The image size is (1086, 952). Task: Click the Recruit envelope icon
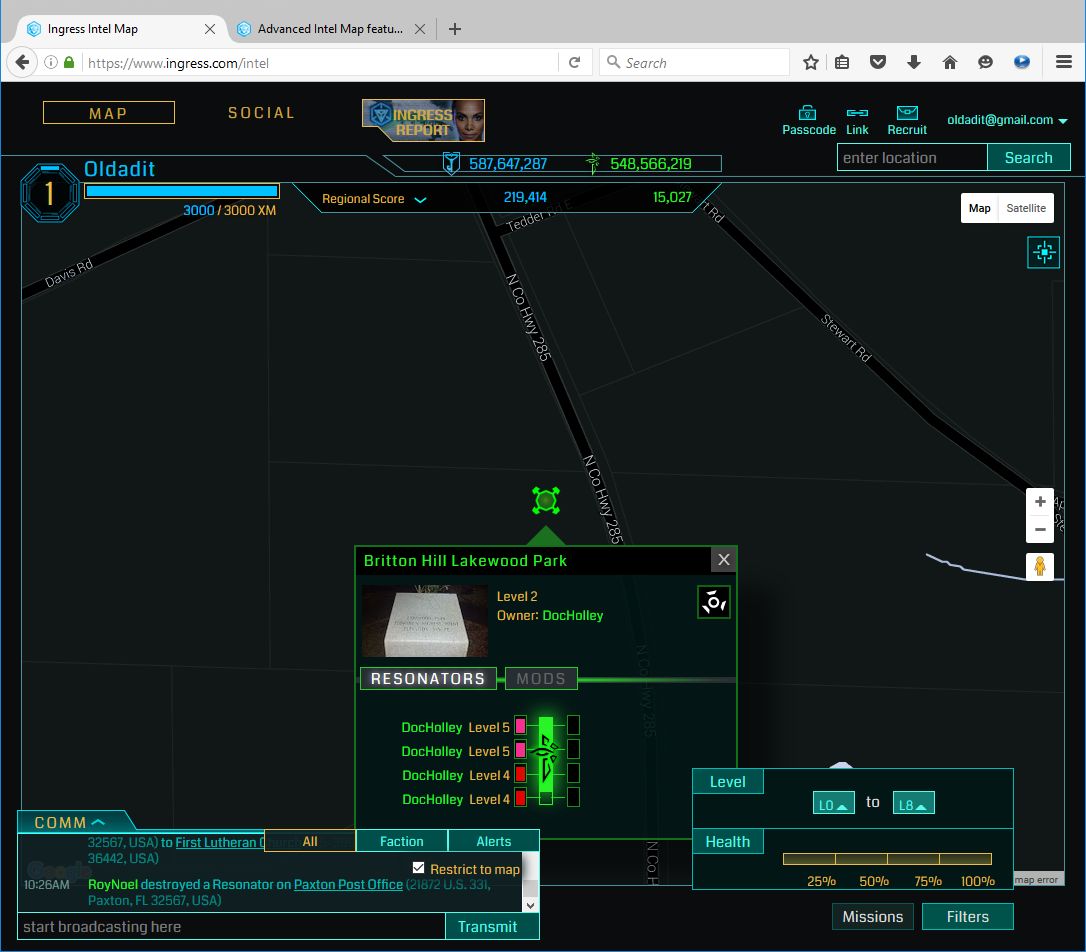point(907,113)
